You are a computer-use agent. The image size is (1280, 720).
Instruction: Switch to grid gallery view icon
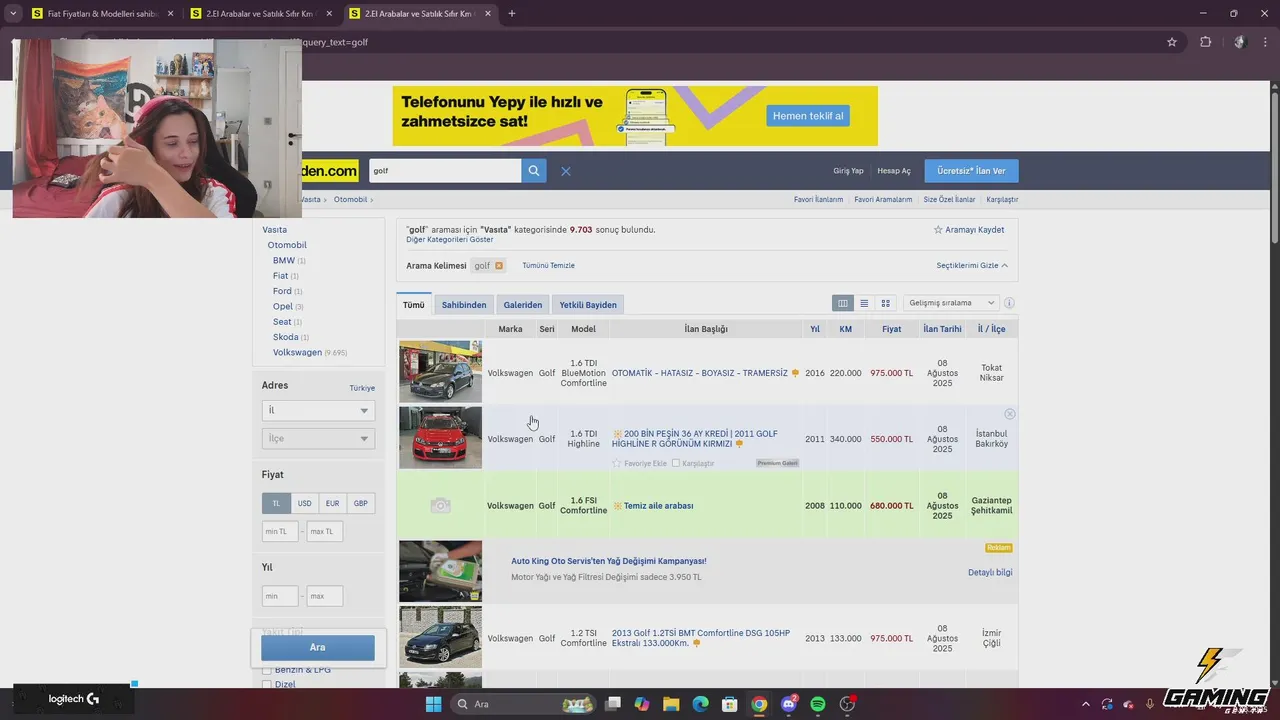(885, 303)
